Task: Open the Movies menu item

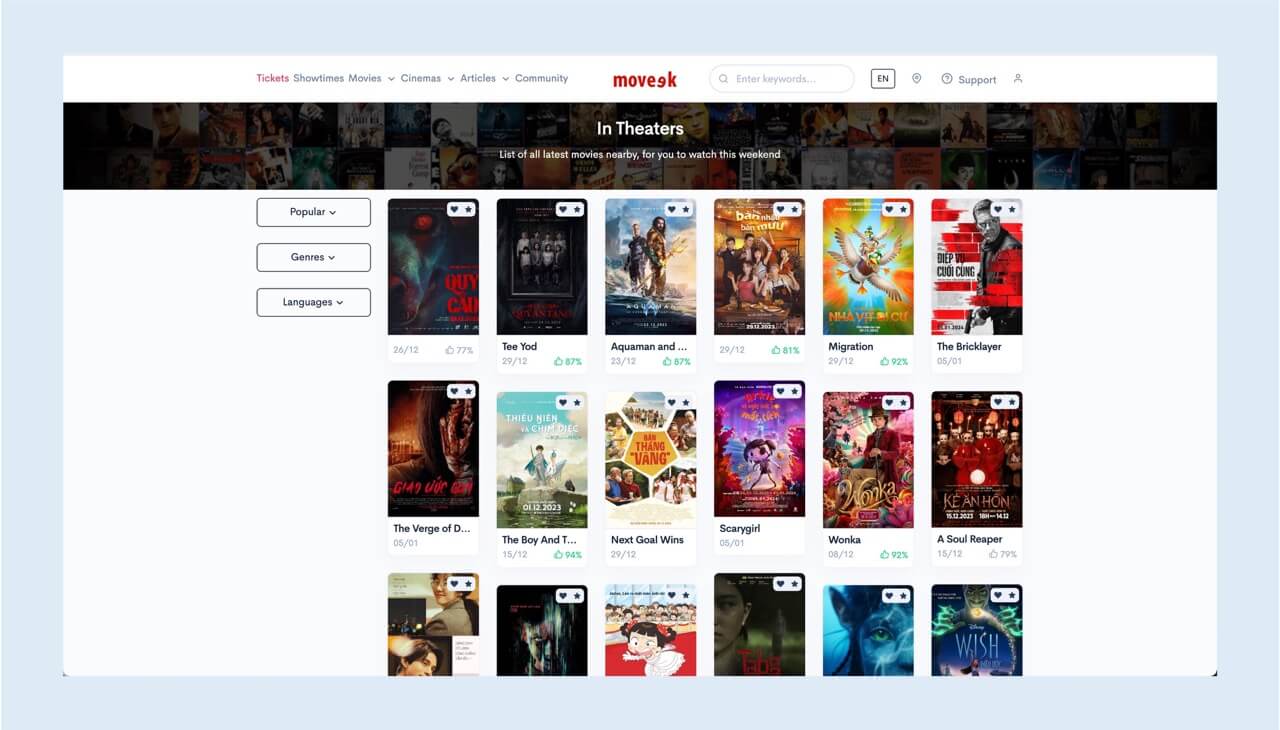Action: pos(365,78)
